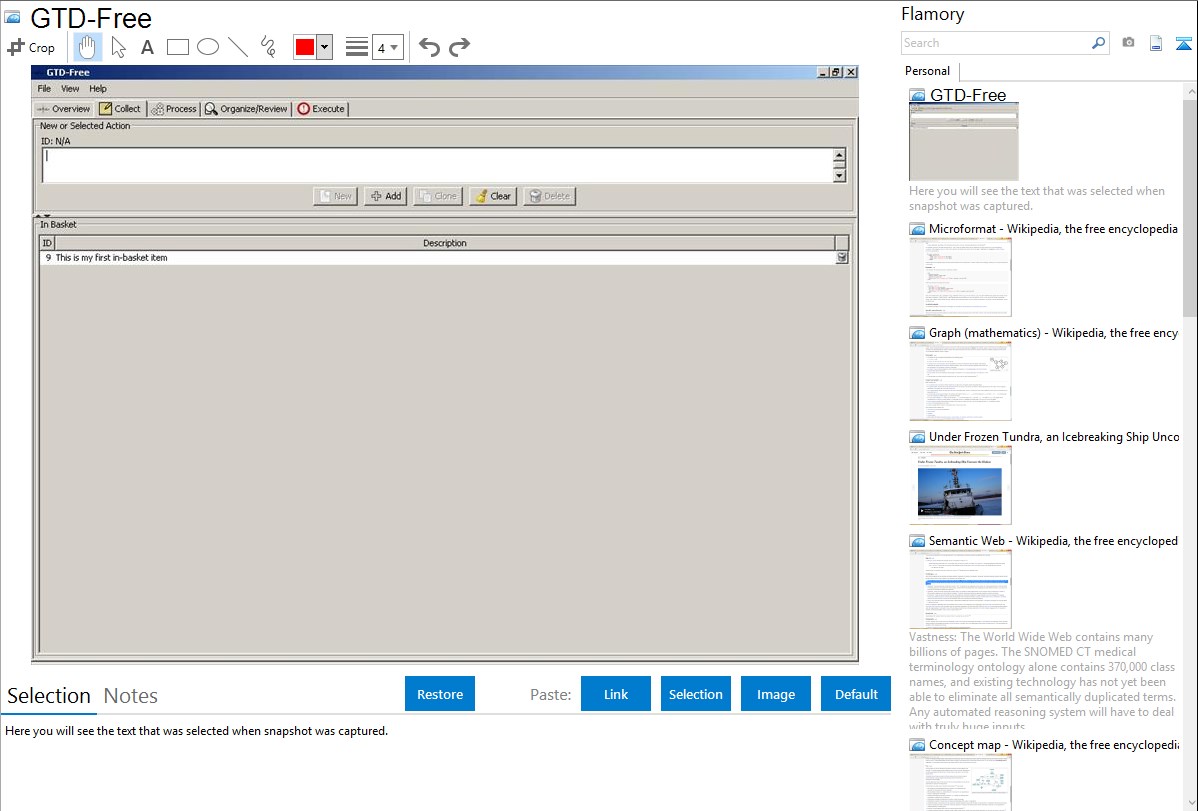Go to the Collect tab
This screenshot has height=811, width=1198.
pos(120,109)
